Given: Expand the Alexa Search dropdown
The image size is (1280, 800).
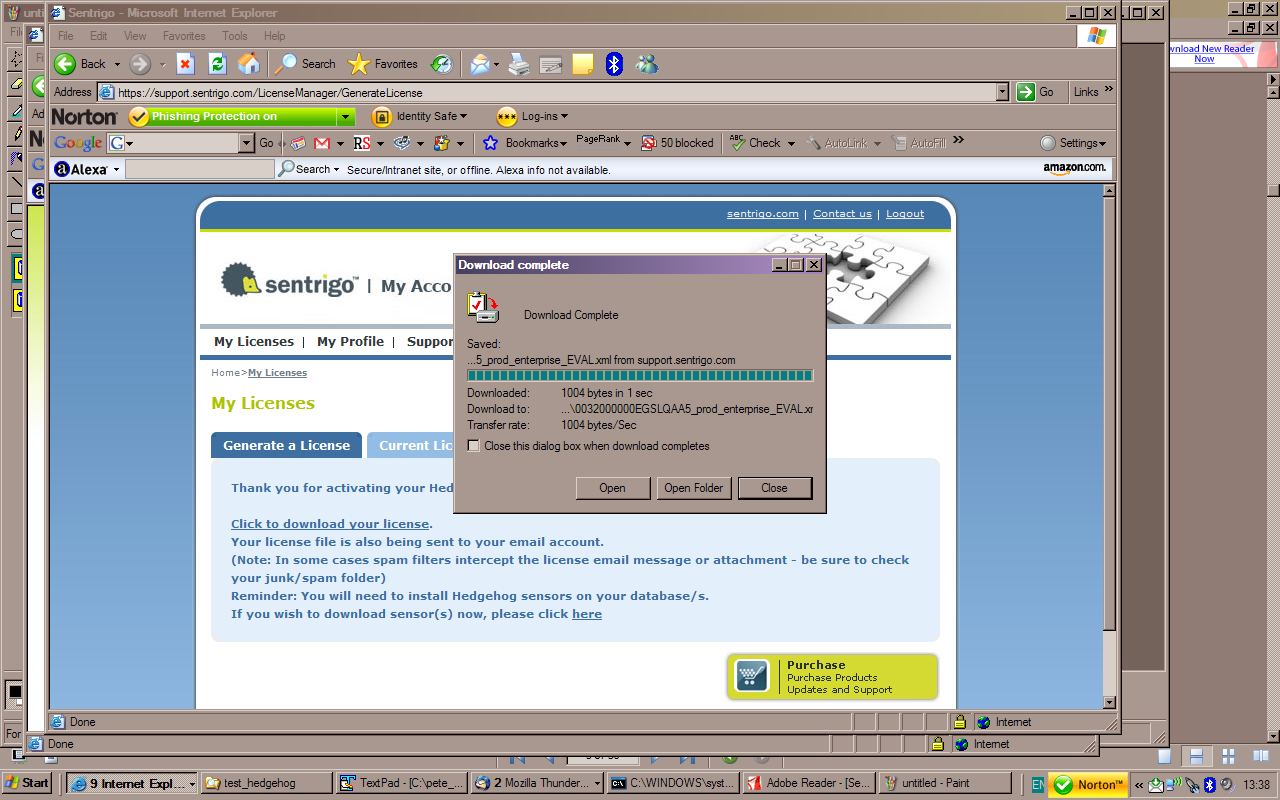Looking at the screenshot, I should (336, 170).
